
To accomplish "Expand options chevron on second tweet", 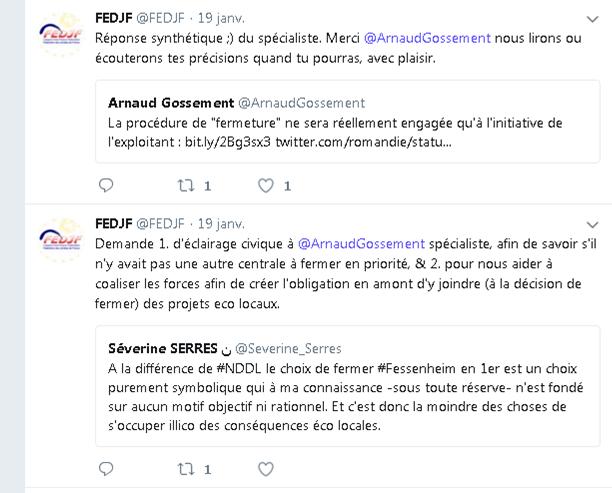I will 592,224.
